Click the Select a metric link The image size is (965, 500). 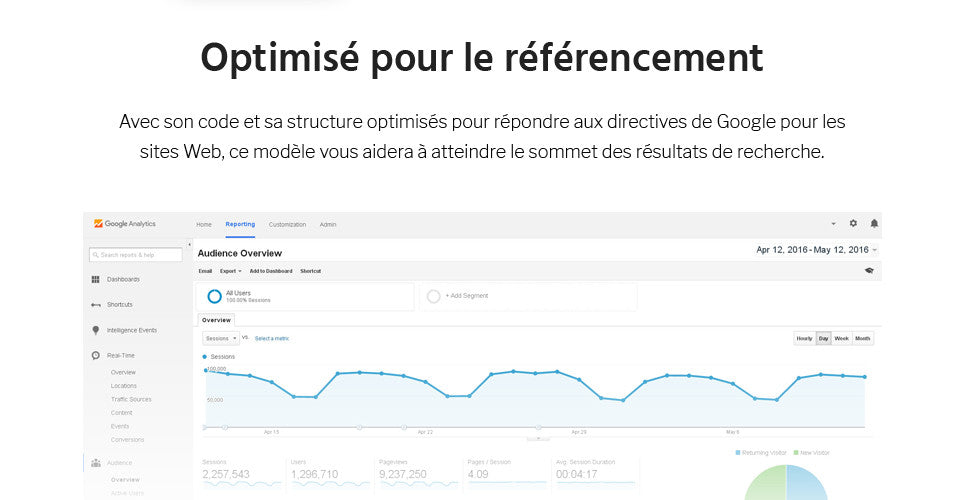click(272, 339)
